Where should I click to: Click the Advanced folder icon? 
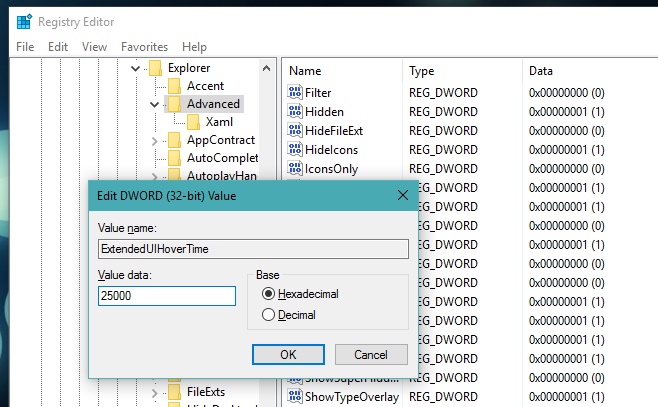174,104
